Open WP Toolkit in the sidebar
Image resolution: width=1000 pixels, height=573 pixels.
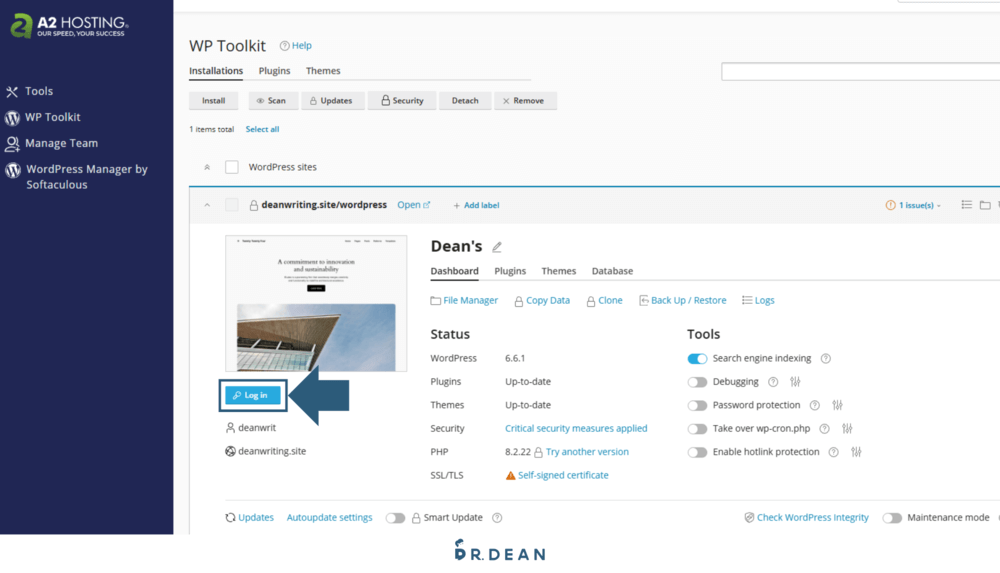click(43, 117)
